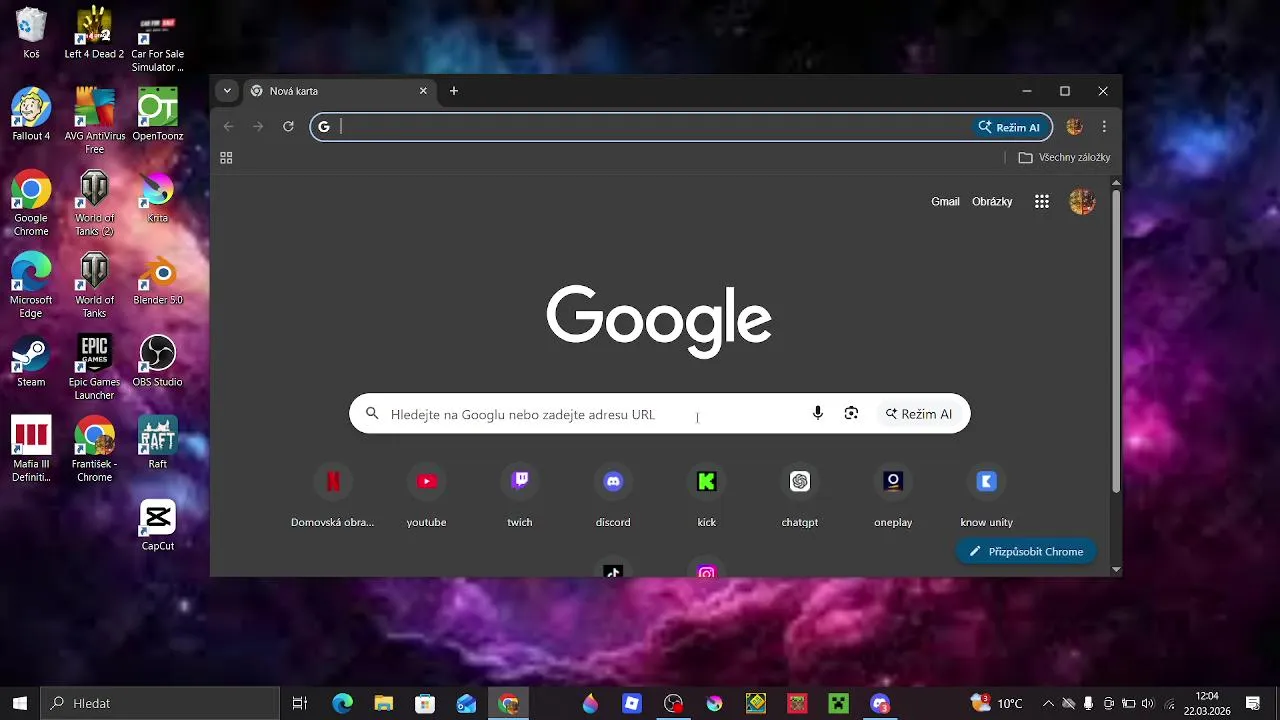Open the Gmail link
Image resolution: width=1280 pixels, height=720 pixels.
click(x=945, y=201)
